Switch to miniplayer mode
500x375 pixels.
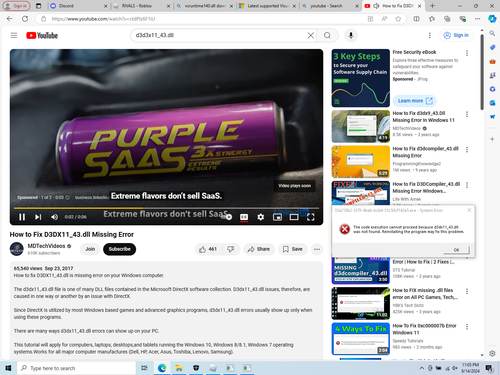tap(277, 217)
